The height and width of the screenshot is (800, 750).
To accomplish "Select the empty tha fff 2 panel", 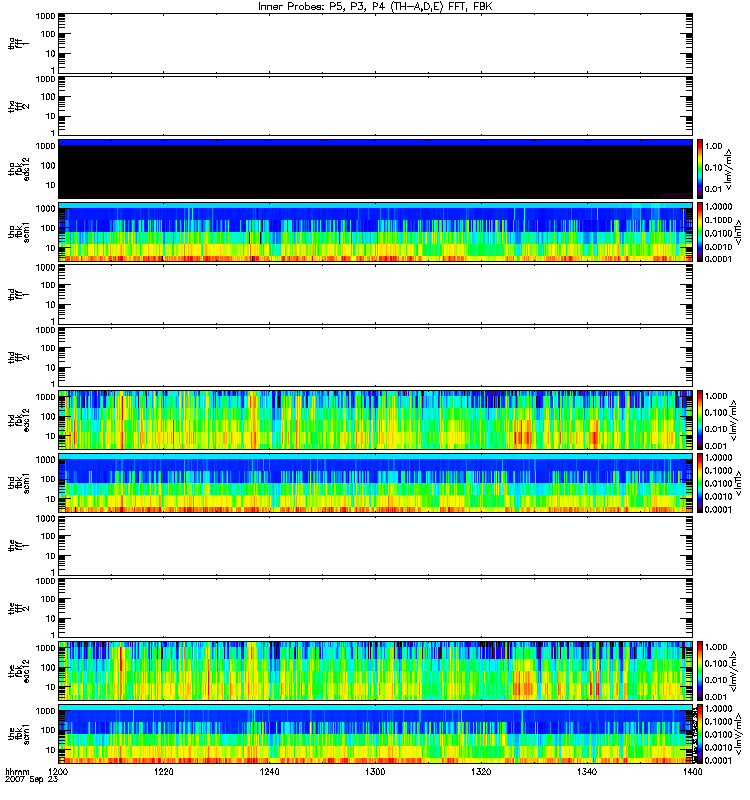I will (x=375, y=106).
